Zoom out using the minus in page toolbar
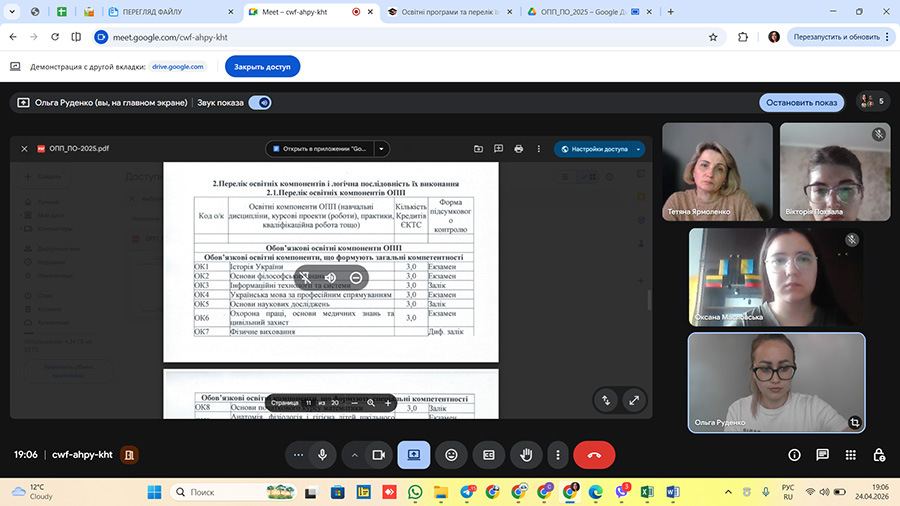This screenshot has height=506, width=900. (354, 403)
